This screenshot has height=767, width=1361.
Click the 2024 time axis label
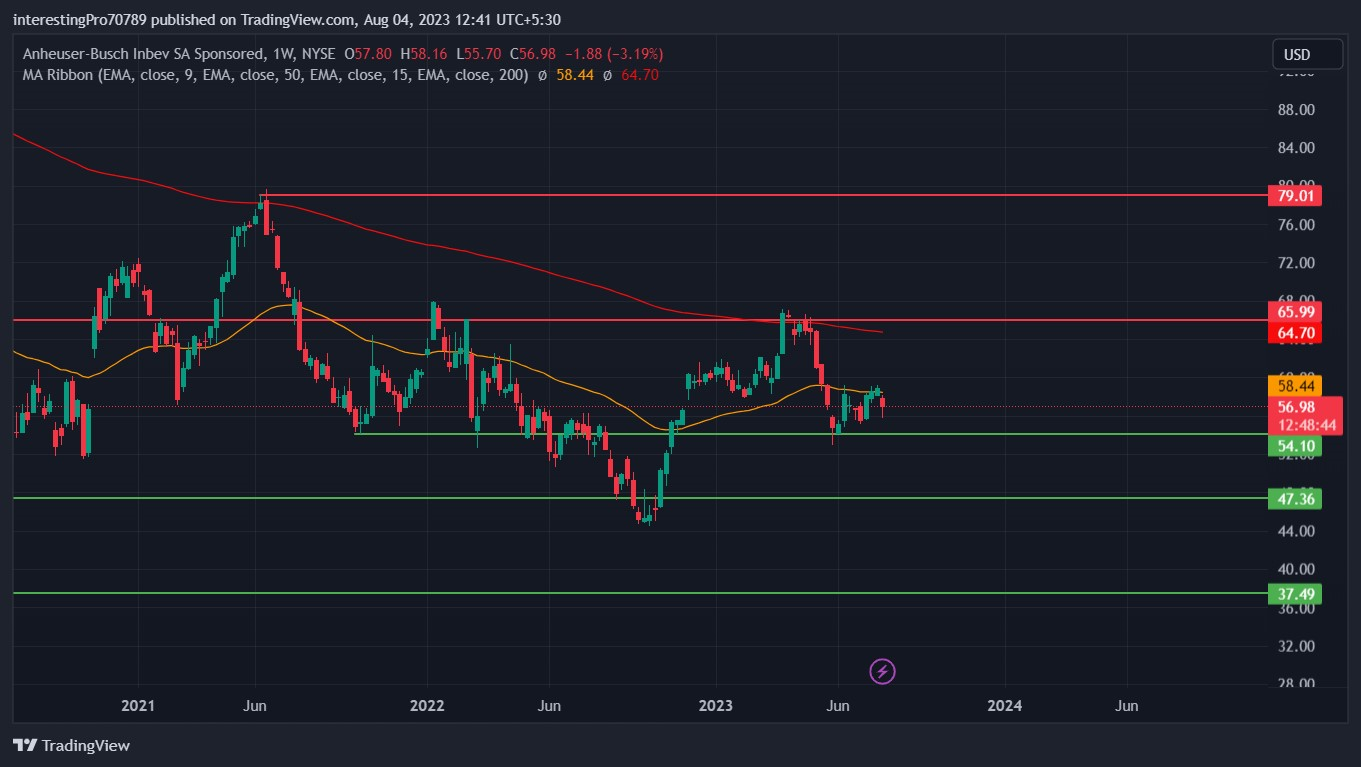1005,706
